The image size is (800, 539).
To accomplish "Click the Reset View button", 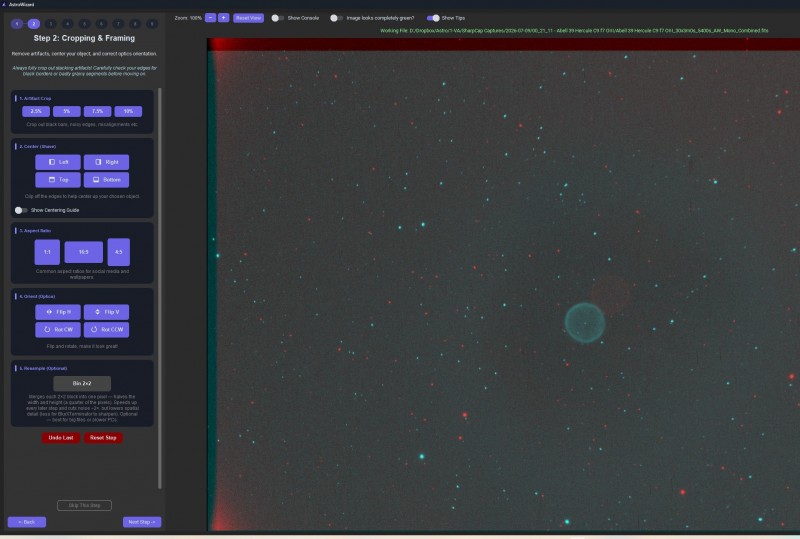I will pos(248,18).
